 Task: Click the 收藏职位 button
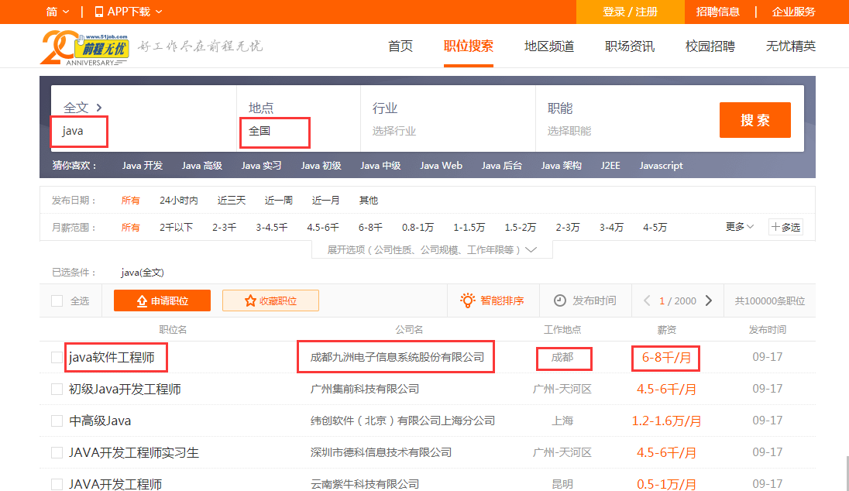click(270, 300)
